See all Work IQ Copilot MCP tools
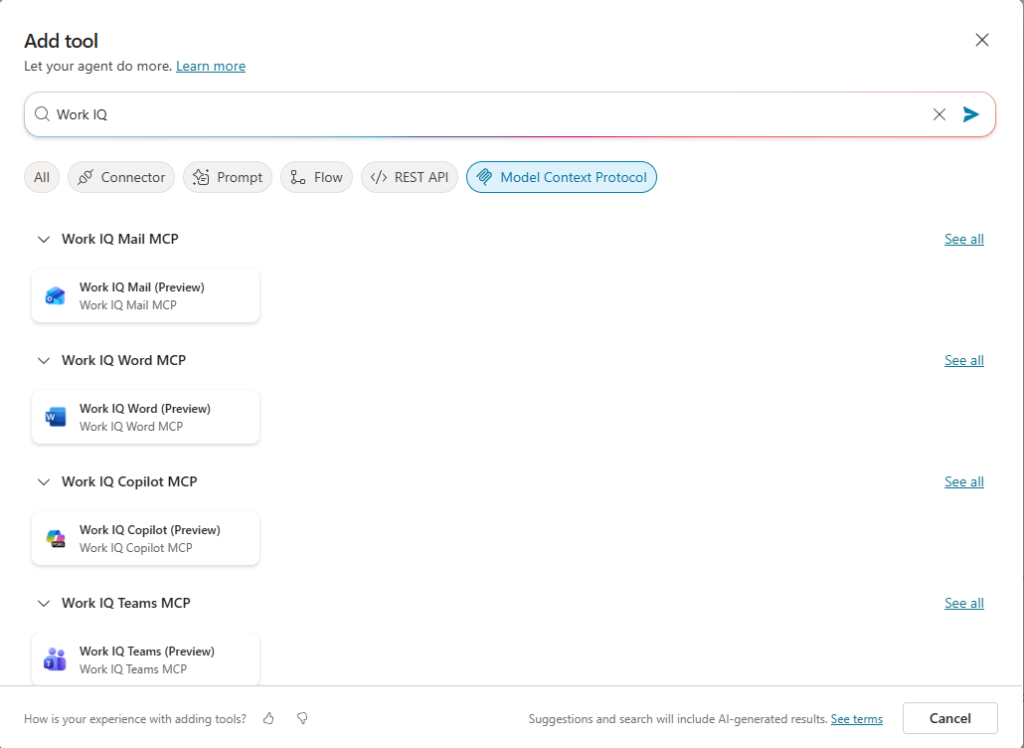The image size is (1024, 748). 964,482
